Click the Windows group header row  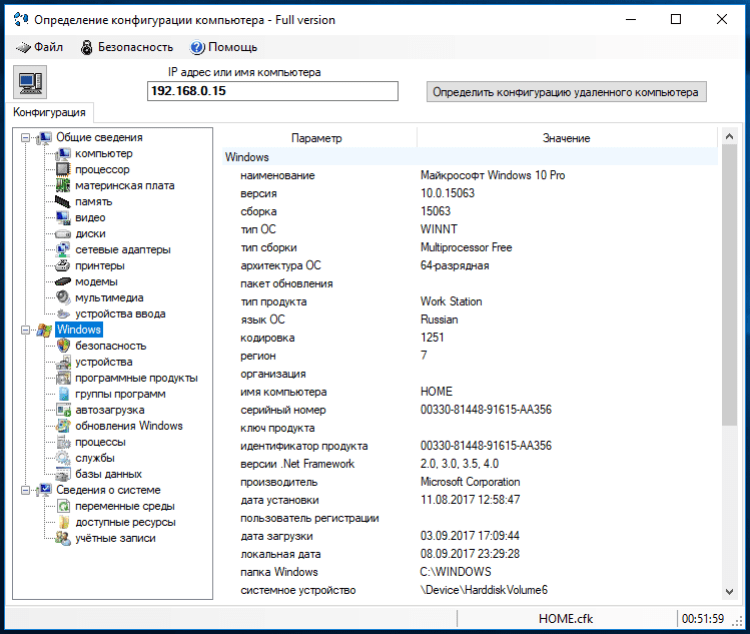click(470, 157)
